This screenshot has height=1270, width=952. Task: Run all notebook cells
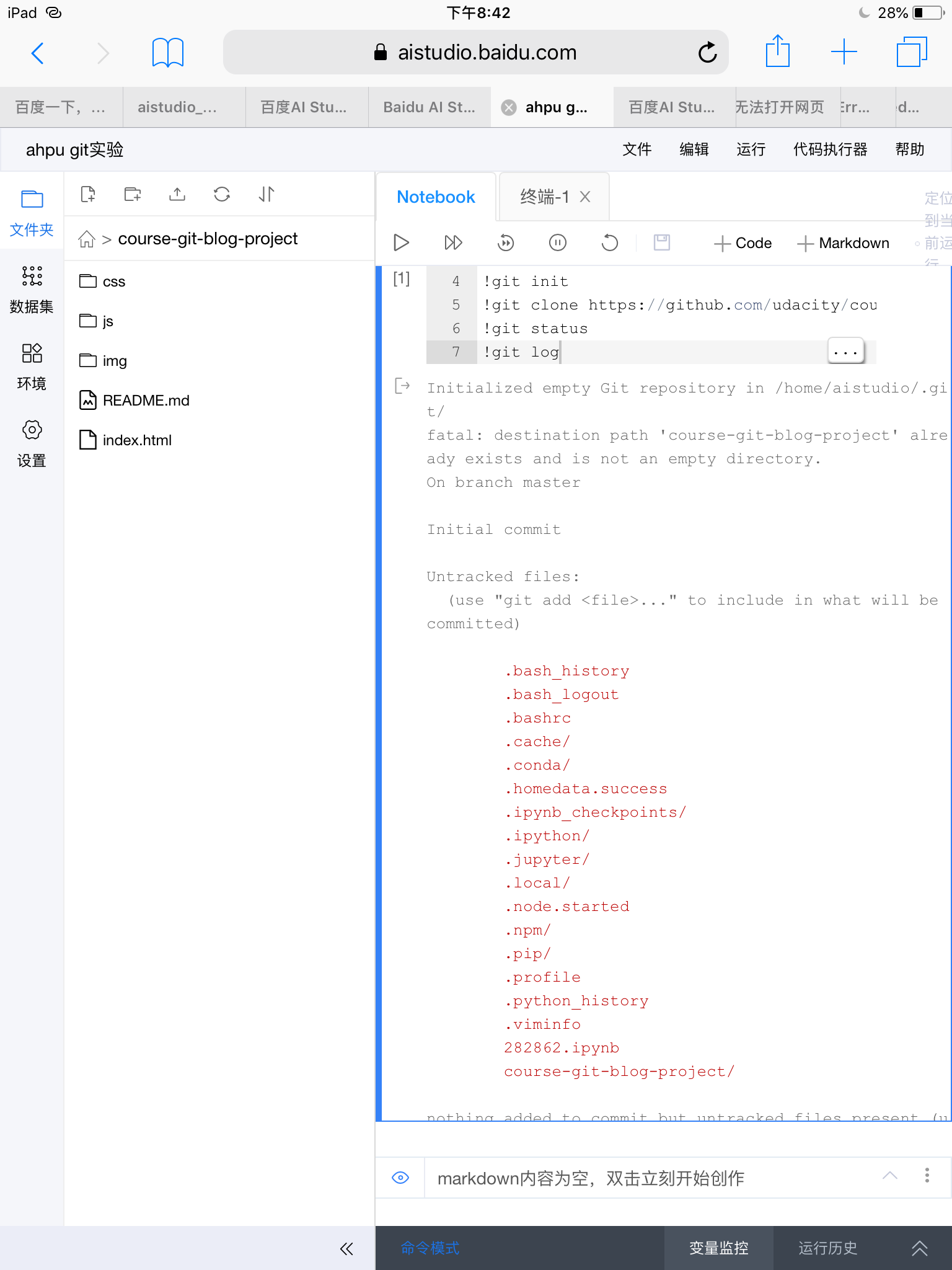[x=453, y=242]
